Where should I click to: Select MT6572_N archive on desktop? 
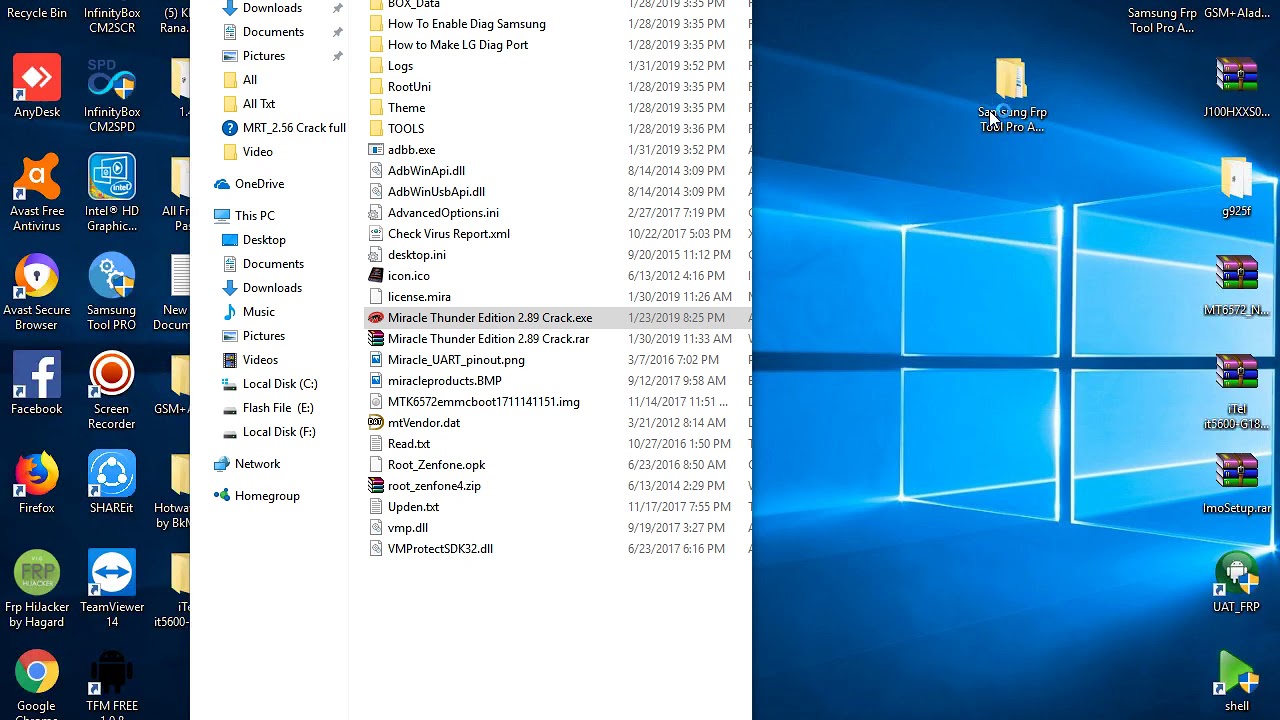(x=1237, y=286)
